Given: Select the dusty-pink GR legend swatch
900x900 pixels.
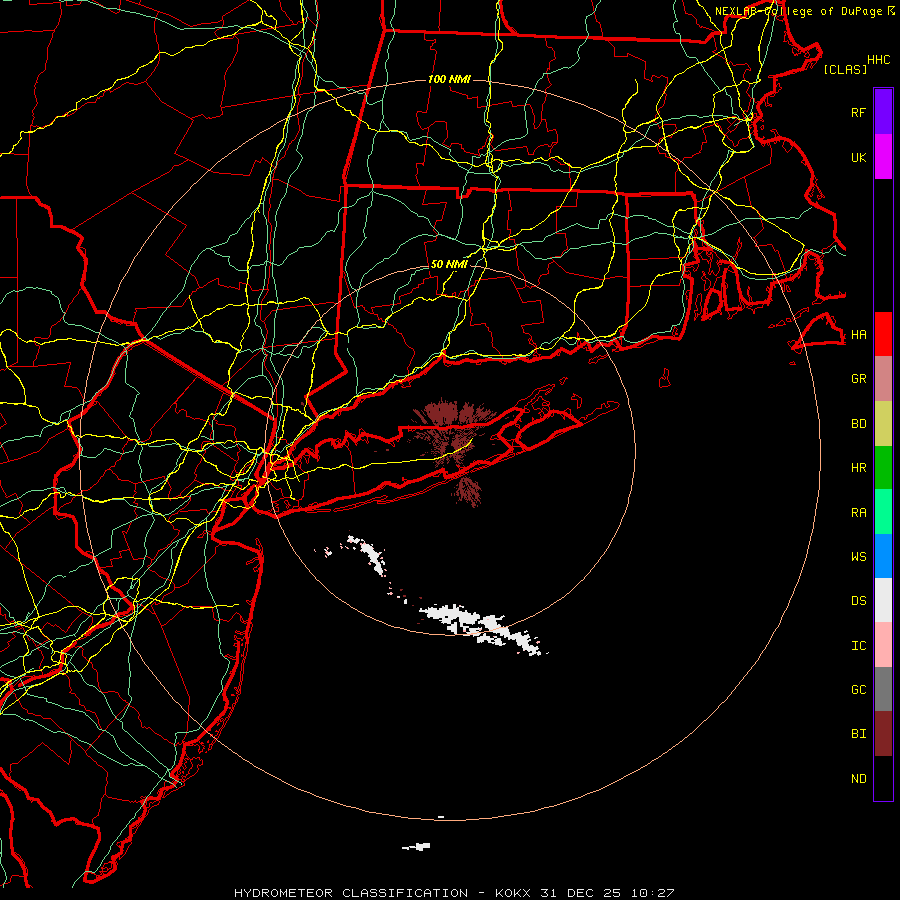Looking at the screenshot, I should pos(883,378).
